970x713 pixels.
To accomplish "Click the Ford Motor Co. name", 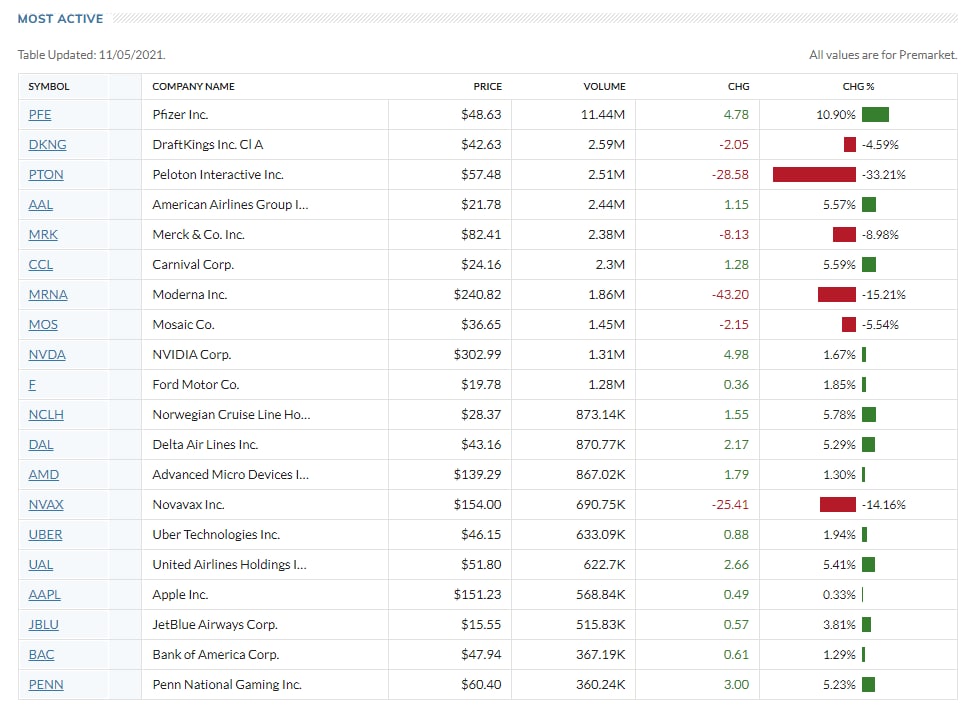I will [195, 385].
